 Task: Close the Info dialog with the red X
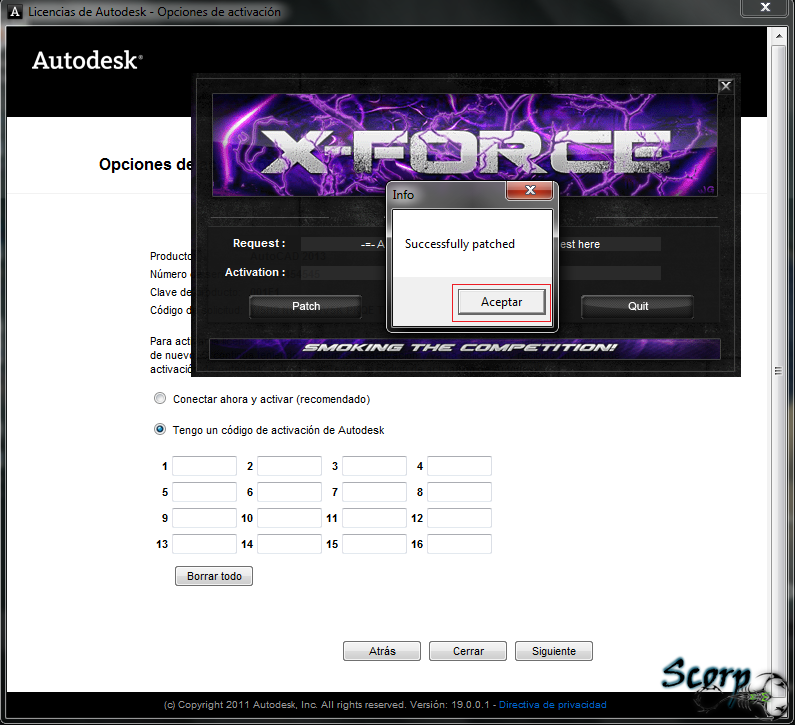tap(530, 190)
